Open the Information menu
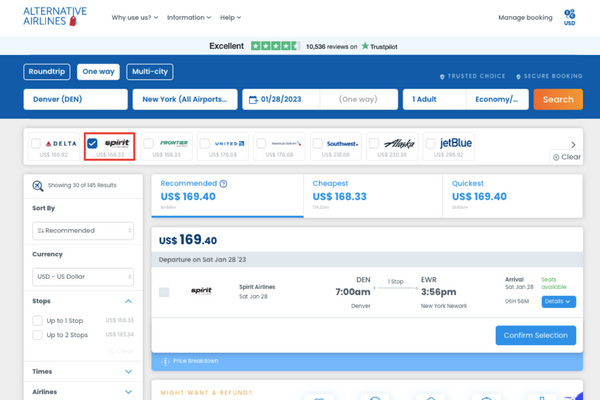This screenshot has width=600, height=400. pyautogui.click(x=189, y=18)
